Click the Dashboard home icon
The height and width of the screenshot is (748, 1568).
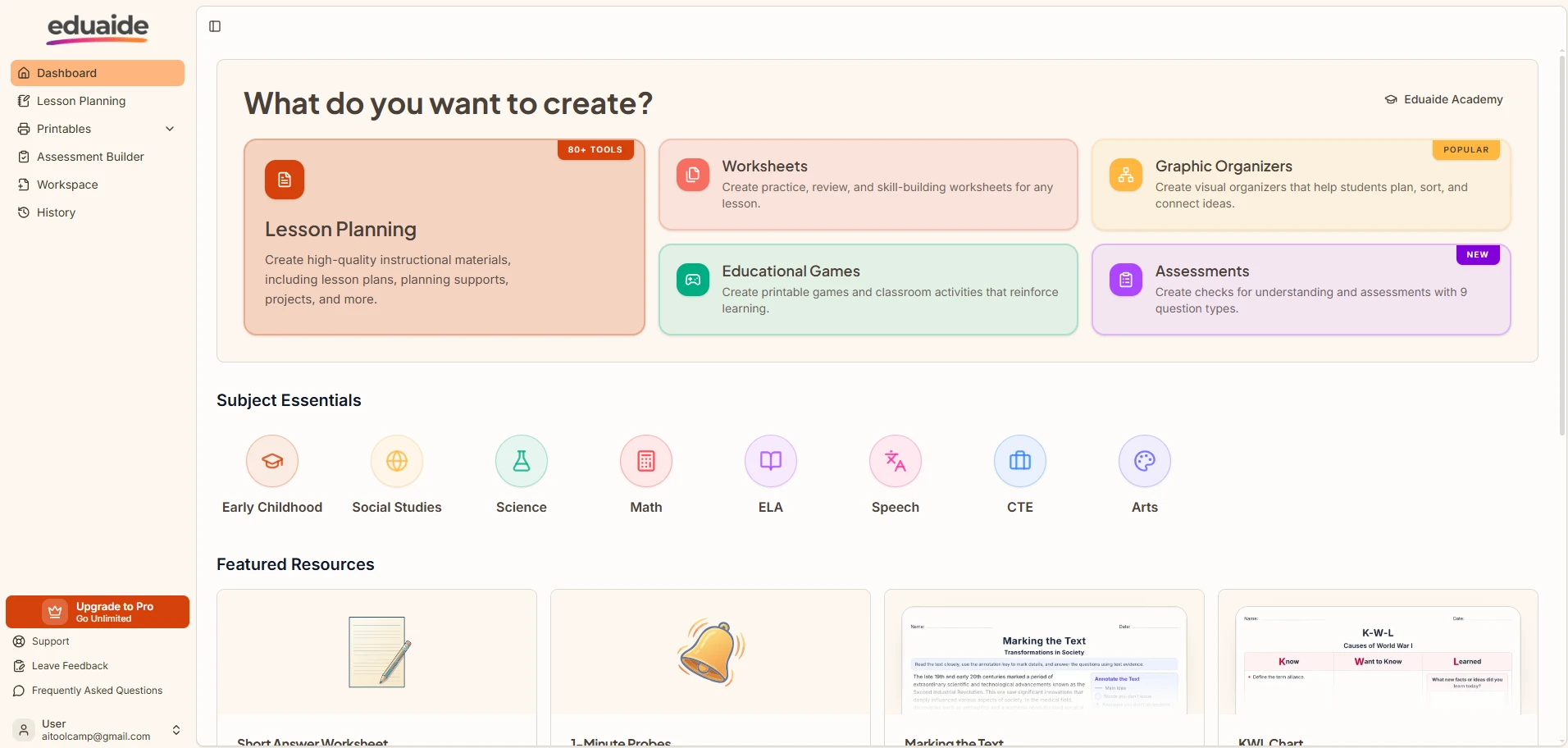[24, 73]
